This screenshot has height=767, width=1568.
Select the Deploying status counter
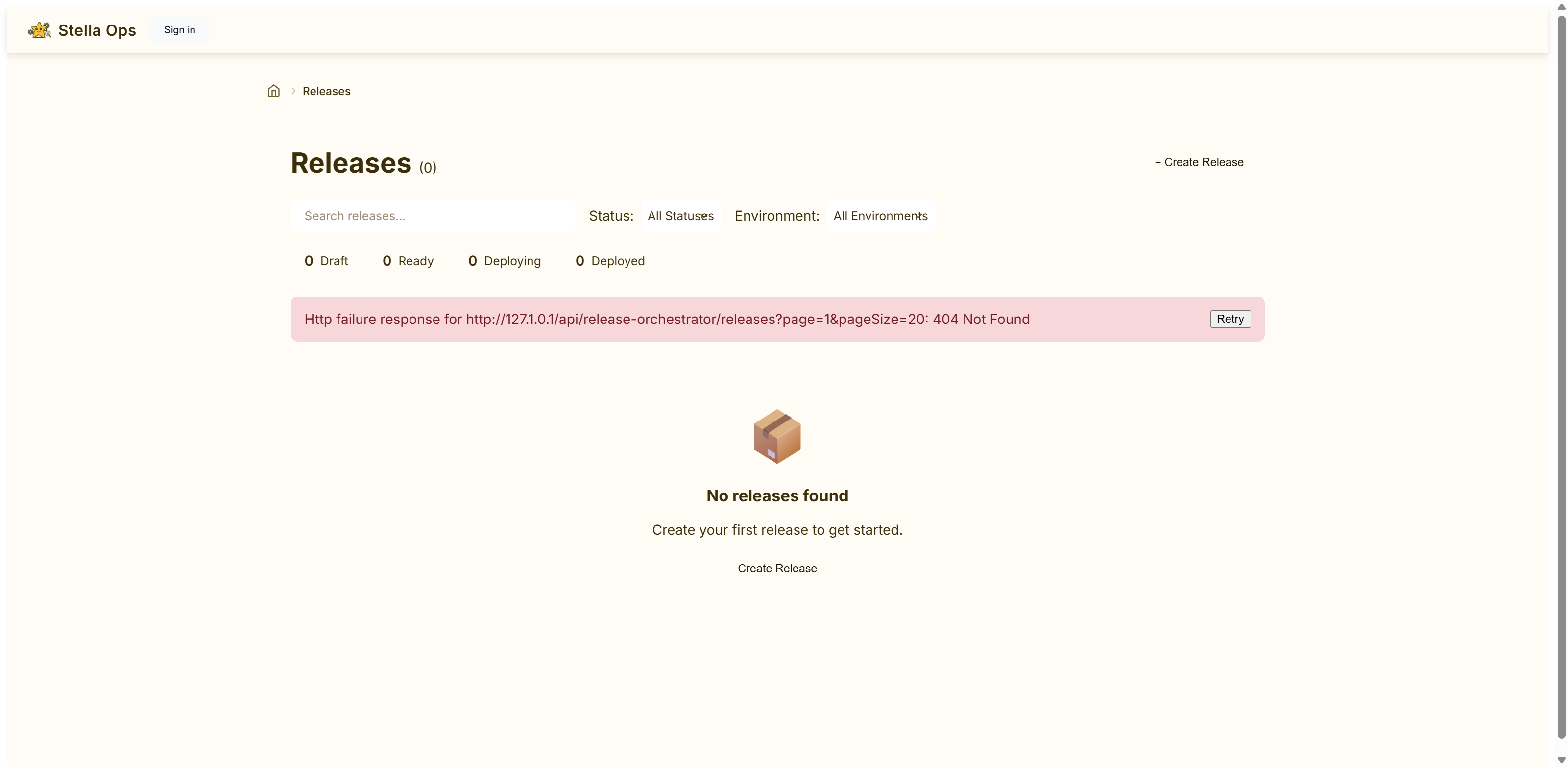pos(504,261)
